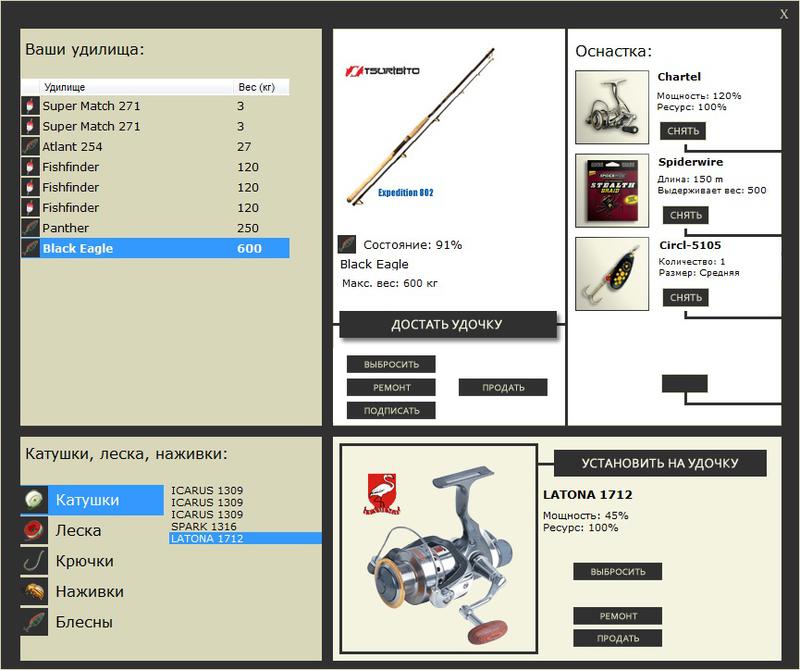This screenshot has height=670, width=800.
Task: Click РЕМОНТ button for LATONA reel
Action: [618, 616]
